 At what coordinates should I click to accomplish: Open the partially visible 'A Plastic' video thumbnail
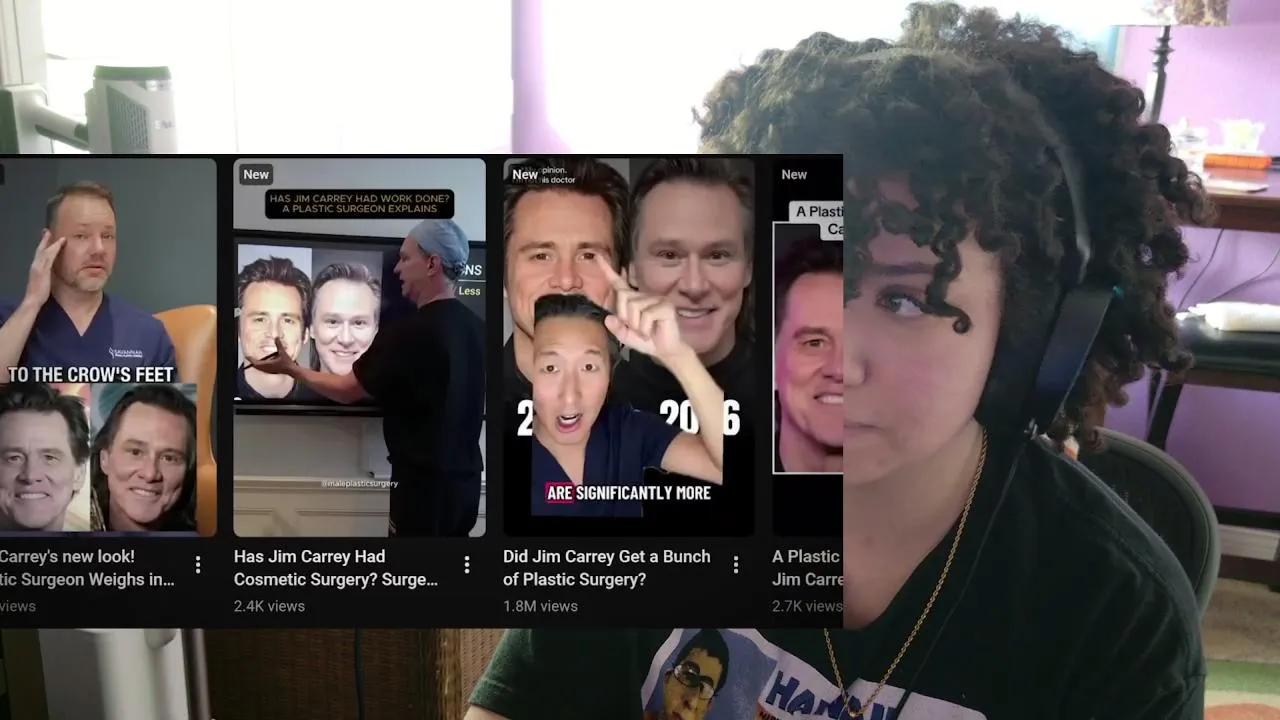[x=807, y=346]
